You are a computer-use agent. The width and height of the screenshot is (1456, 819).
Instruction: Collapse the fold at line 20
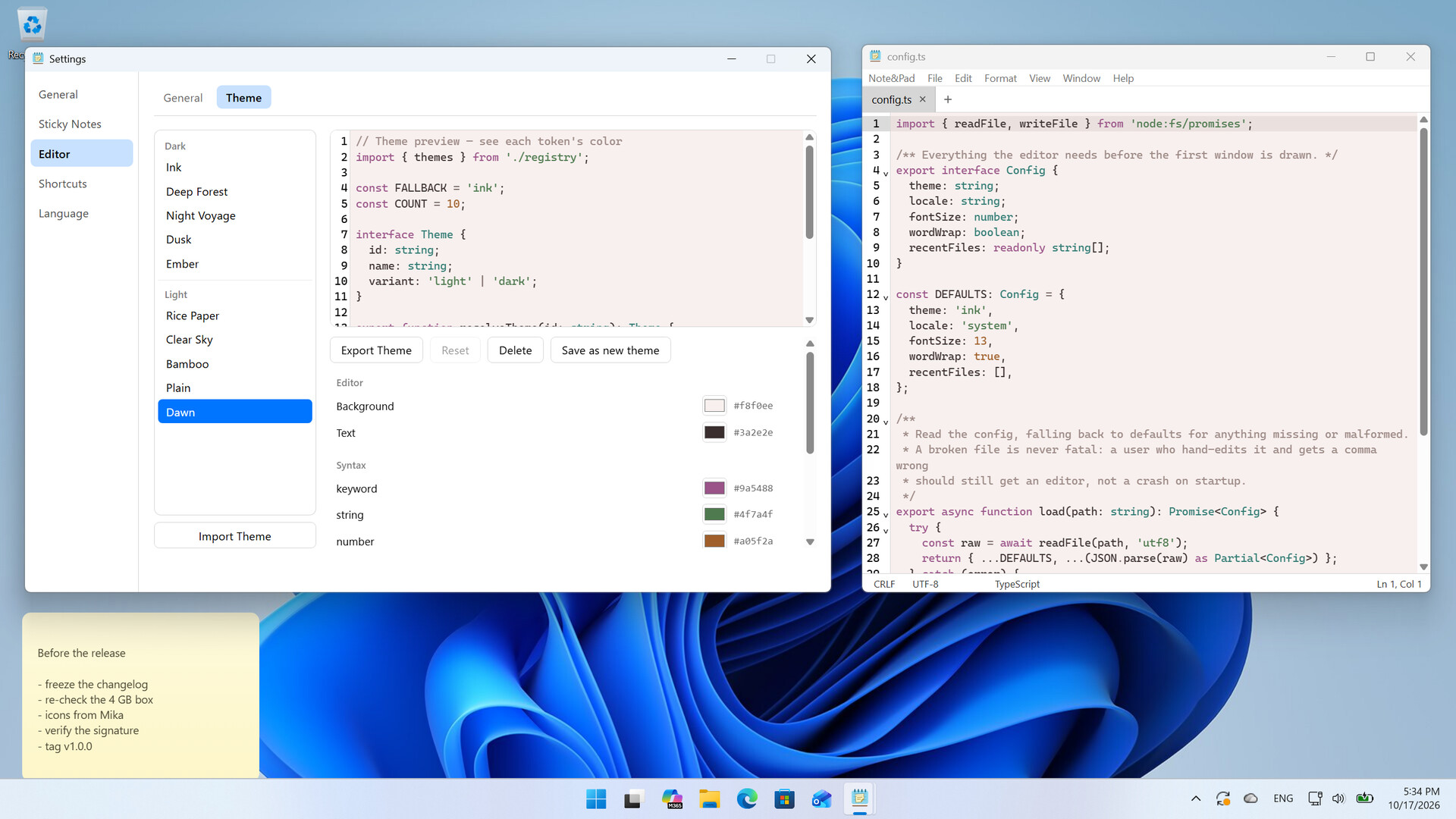tap(886, 422)
